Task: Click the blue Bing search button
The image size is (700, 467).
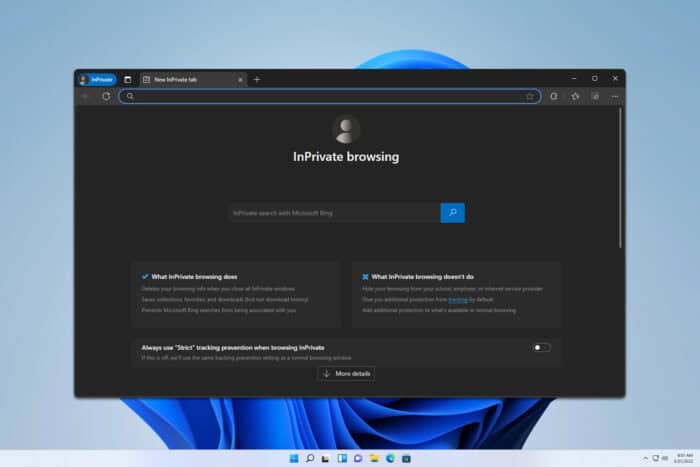Action: point(452,213)
